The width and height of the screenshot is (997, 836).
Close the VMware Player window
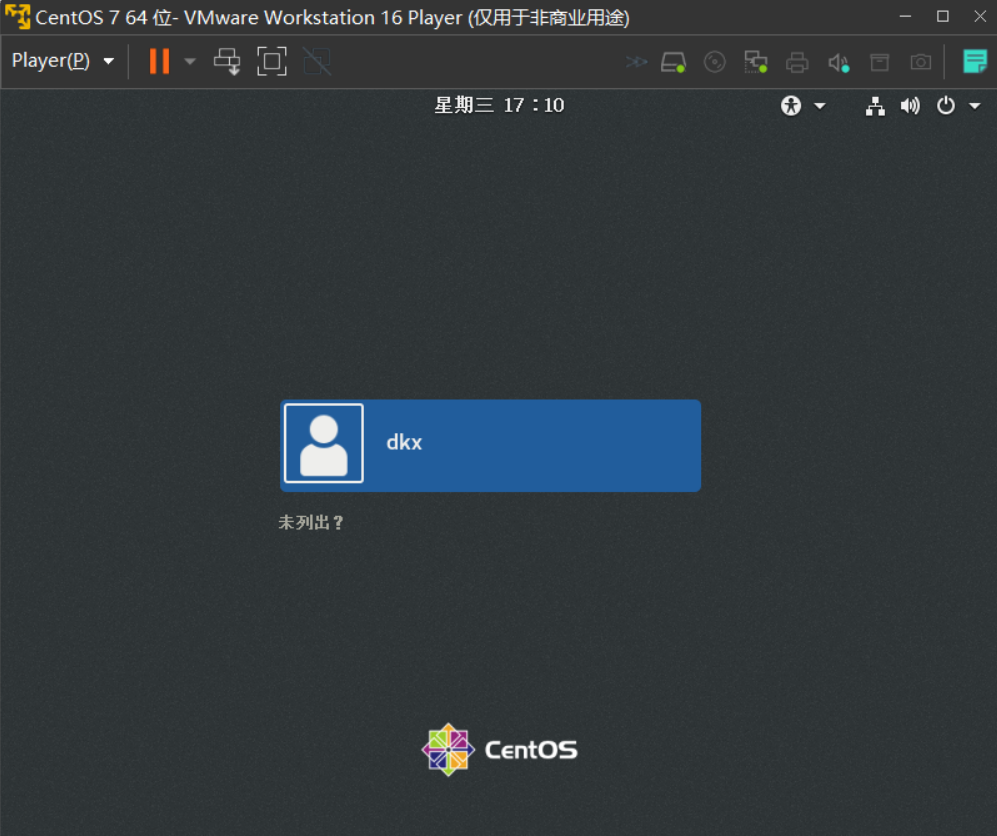980,17
